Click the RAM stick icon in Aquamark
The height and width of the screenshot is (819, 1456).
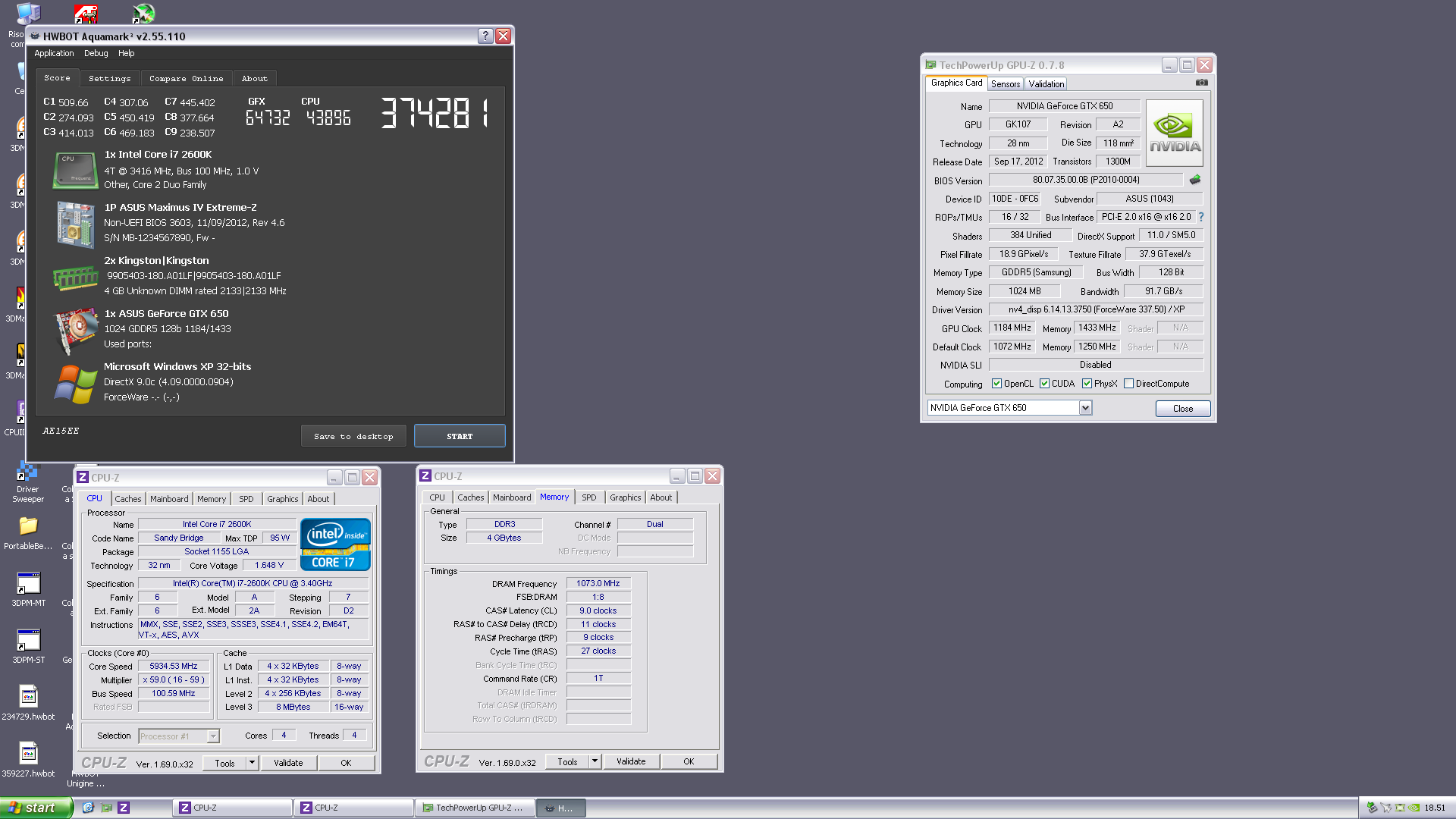click(75, 278)
